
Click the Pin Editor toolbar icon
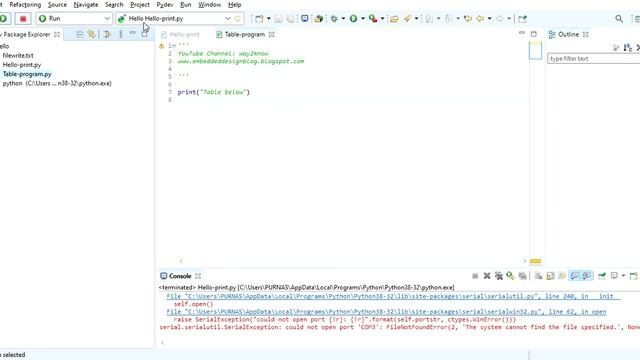tap(522, 18)
